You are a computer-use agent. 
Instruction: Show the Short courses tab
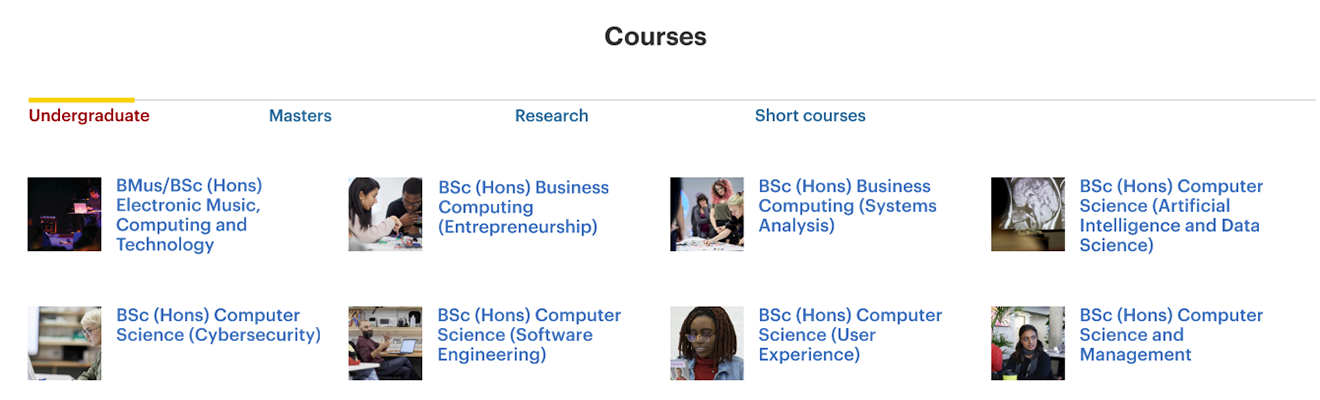click(810, 116)
